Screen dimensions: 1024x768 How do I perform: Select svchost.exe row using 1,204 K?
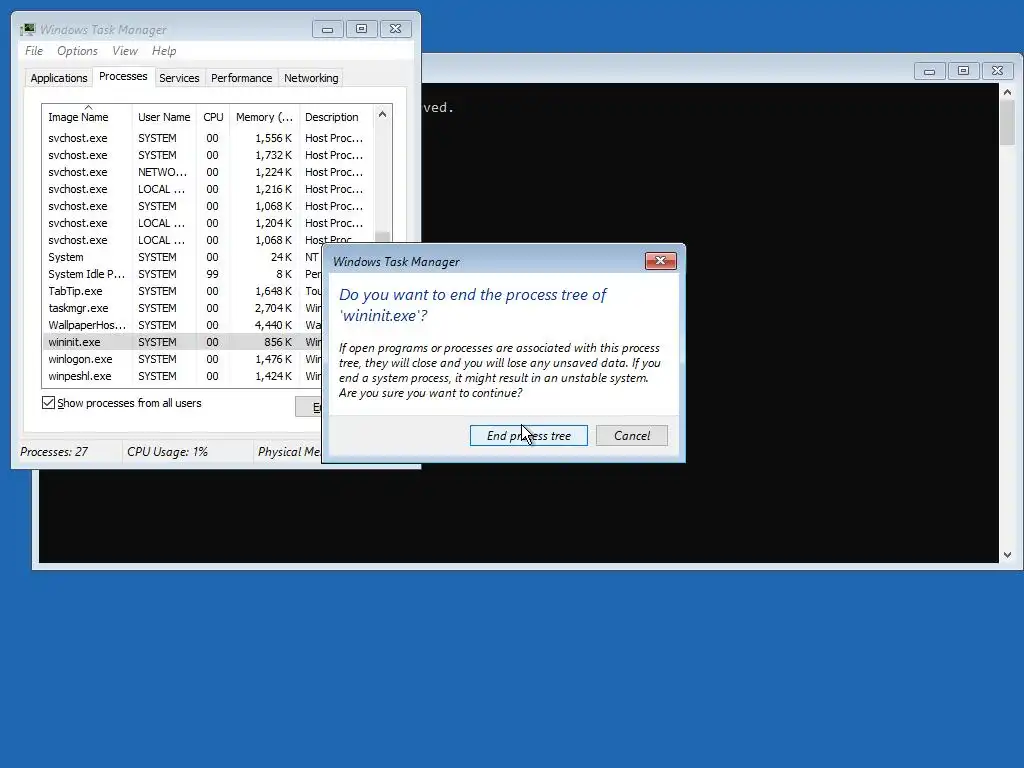coord(209,223)
